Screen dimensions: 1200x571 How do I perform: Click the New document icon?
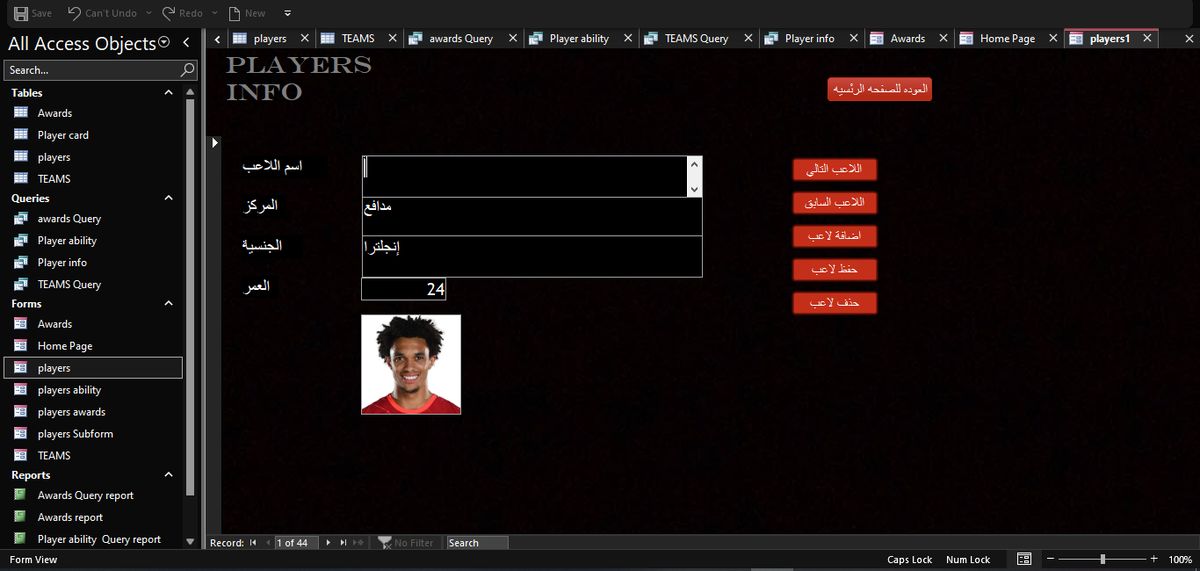[x=234, y=13]
